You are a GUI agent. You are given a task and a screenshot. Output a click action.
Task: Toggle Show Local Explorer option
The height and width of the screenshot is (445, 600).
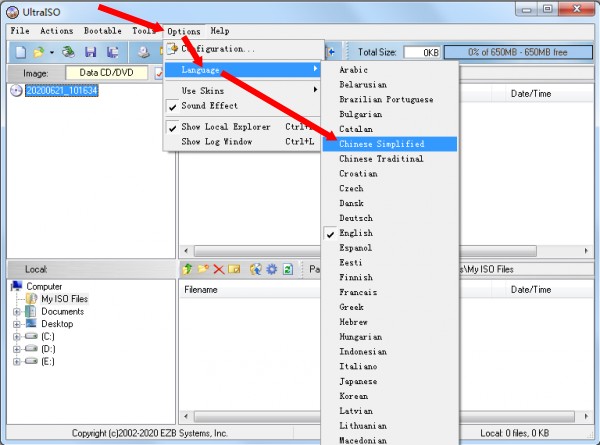coord(225,127)
